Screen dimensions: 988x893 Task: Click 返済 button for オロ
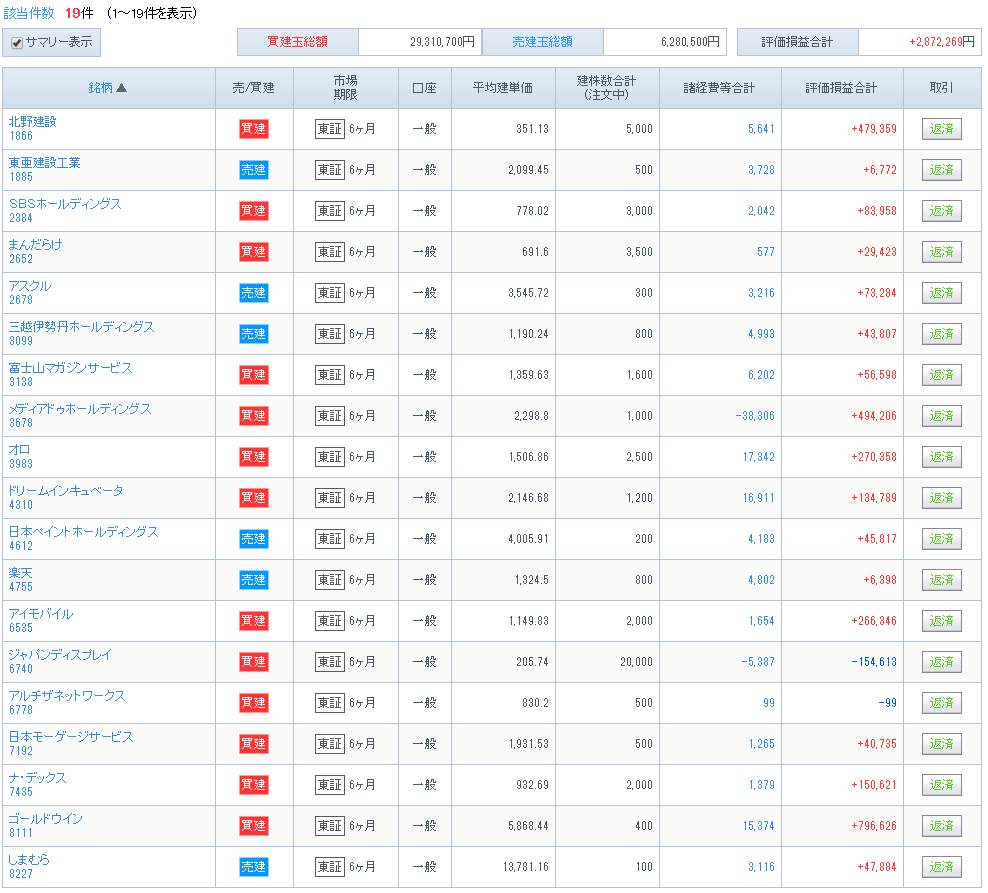point(941,456)
